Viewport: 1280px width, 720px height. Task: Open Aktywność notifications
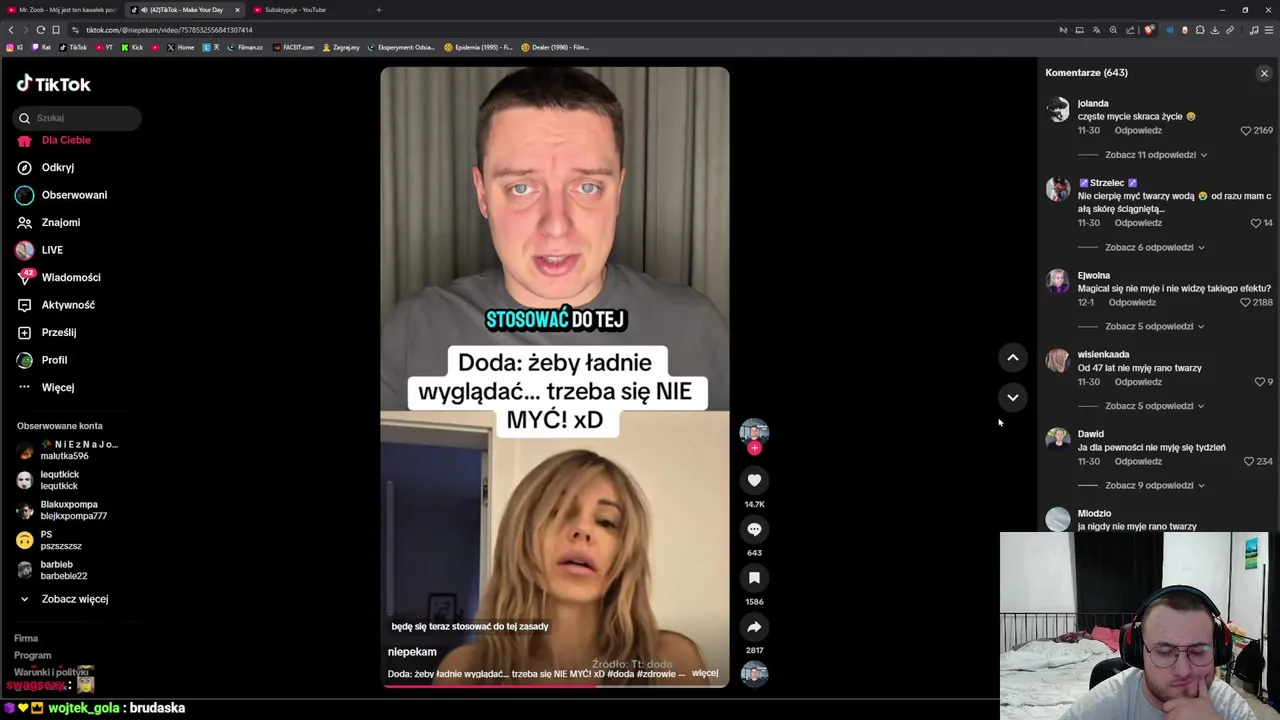pyautogui.click(x=56, y=305)
